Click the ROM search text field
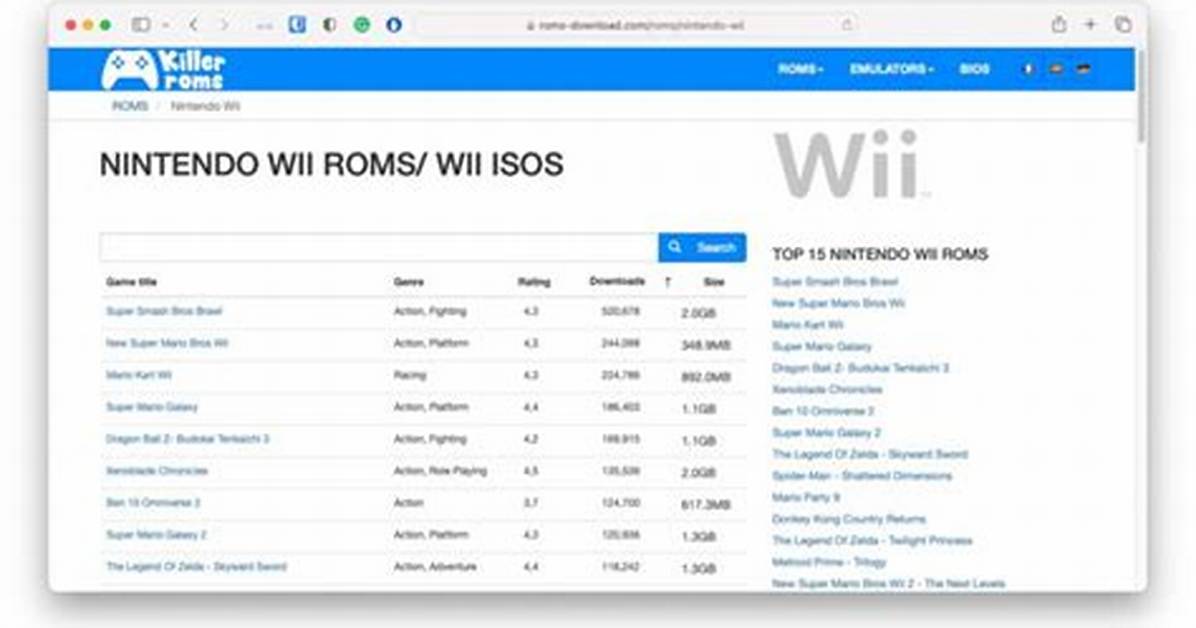The height and width of the screenshot is (628, 1196). pos(379,247)
